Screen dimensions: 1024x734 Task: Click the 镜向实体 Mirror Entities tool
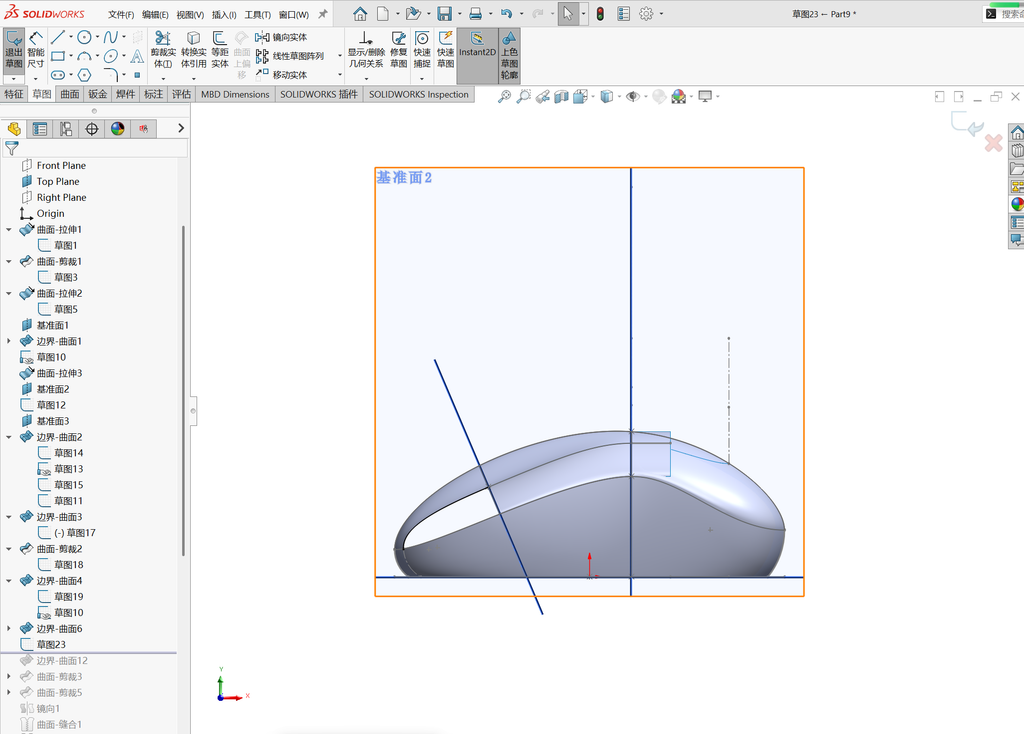(281, 37)
